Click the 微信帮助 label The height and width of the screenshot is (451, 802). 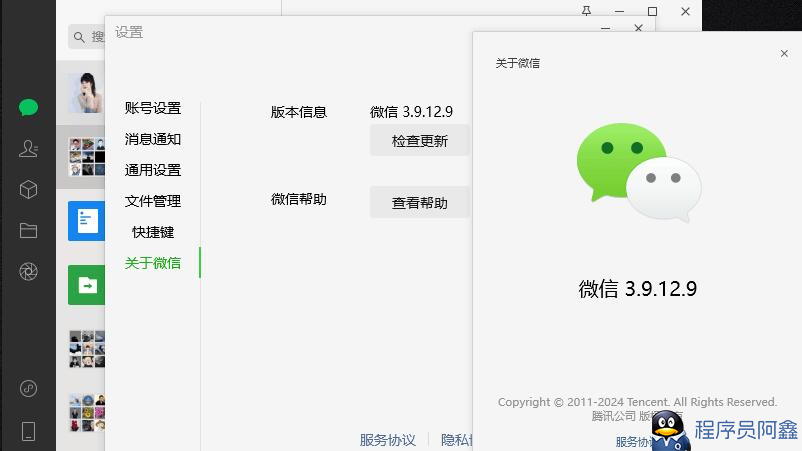299,199
